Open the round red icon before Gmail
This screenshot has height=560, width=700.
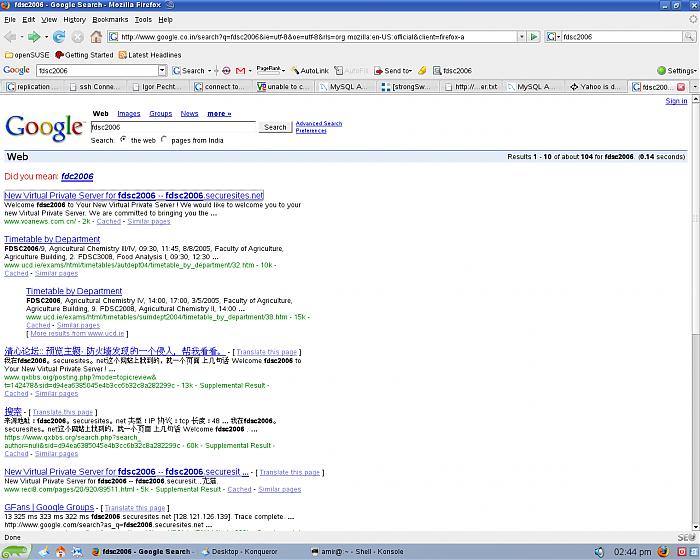(x=226, y=71)
